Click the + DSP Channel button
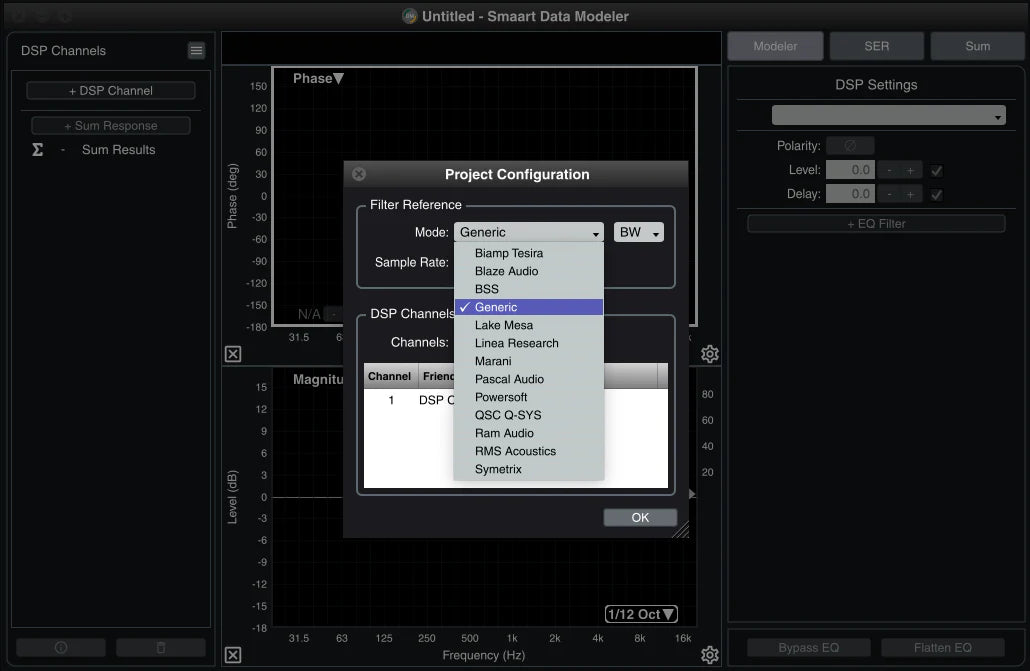The width and height of the screenshot is (1030, 671). click(111, 91)
